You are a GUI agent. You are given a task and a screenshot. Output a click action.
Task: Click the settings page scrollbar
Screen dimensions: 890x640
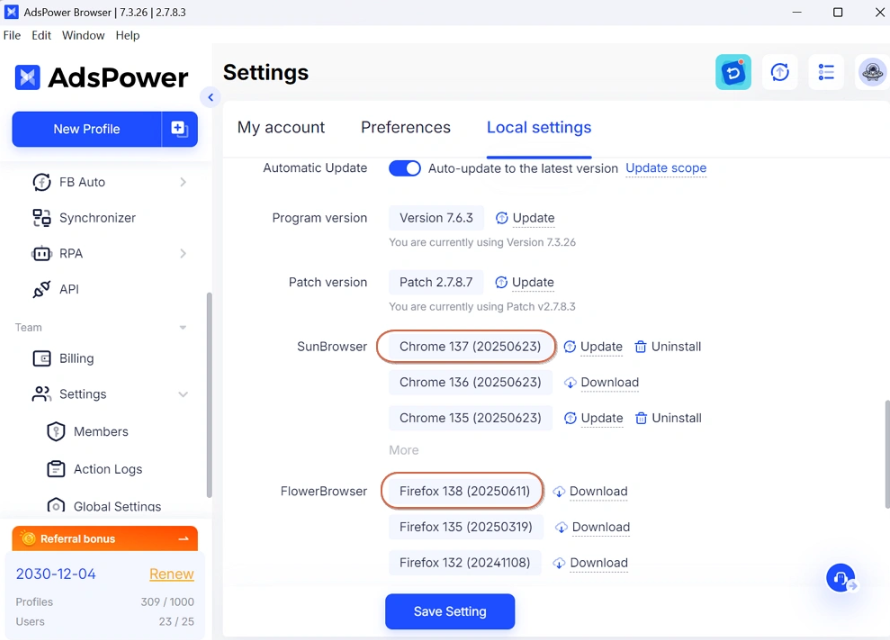(887, 454)
